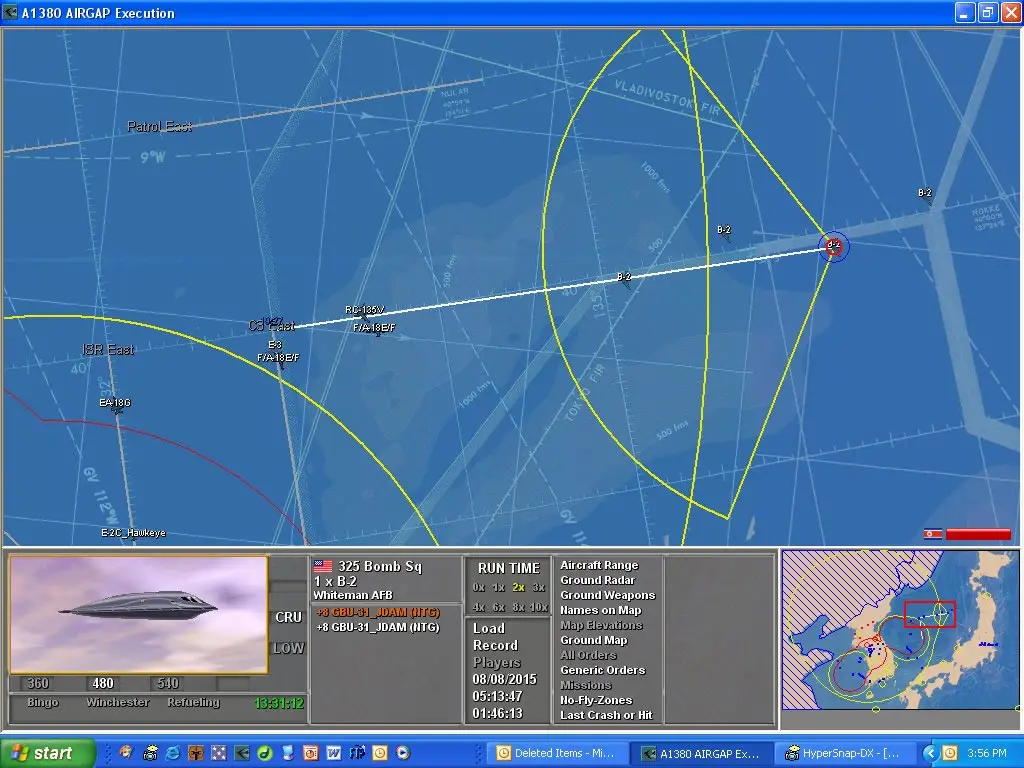Click the red viewport rectangle on minimap
The width and height of the screenshot is (1024, 768).
(x=930, y=614)
